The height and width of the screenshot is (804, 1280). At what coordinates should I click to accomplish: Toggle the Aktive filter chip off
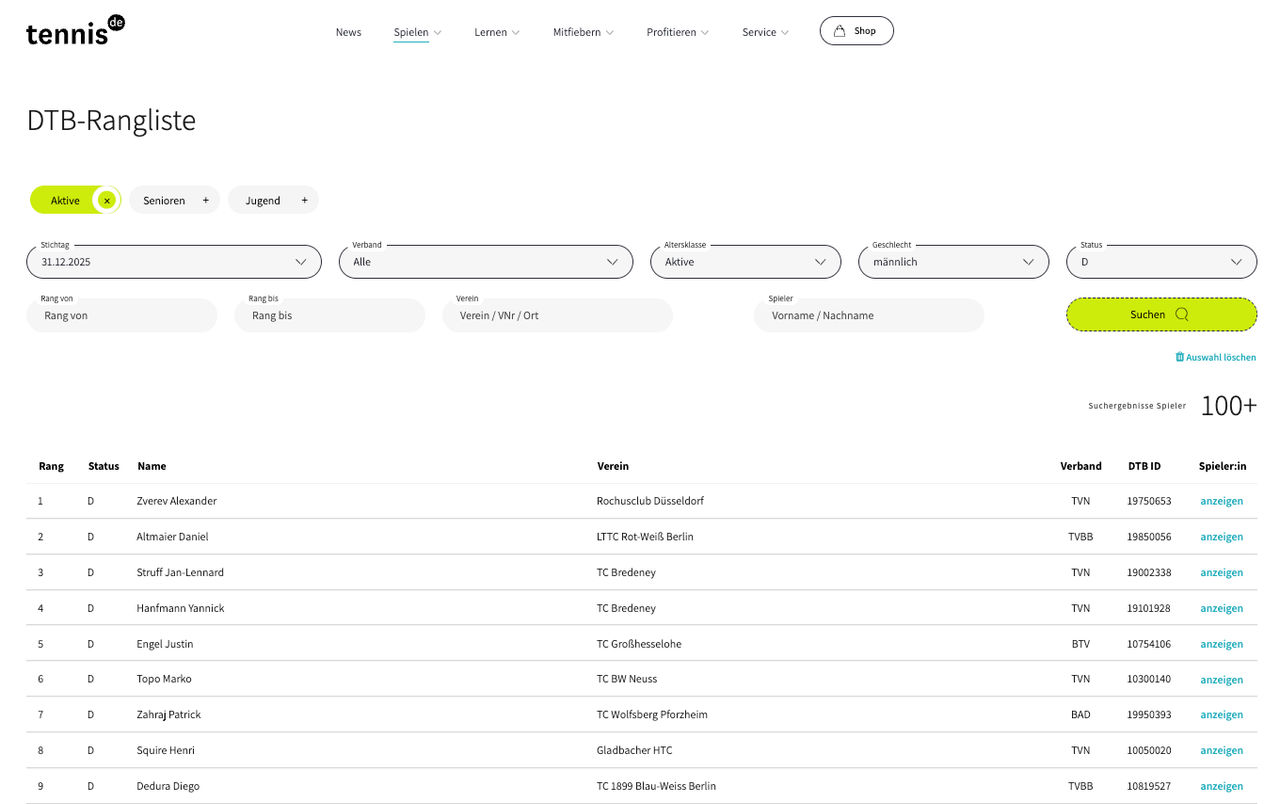[x=65, y=200]
